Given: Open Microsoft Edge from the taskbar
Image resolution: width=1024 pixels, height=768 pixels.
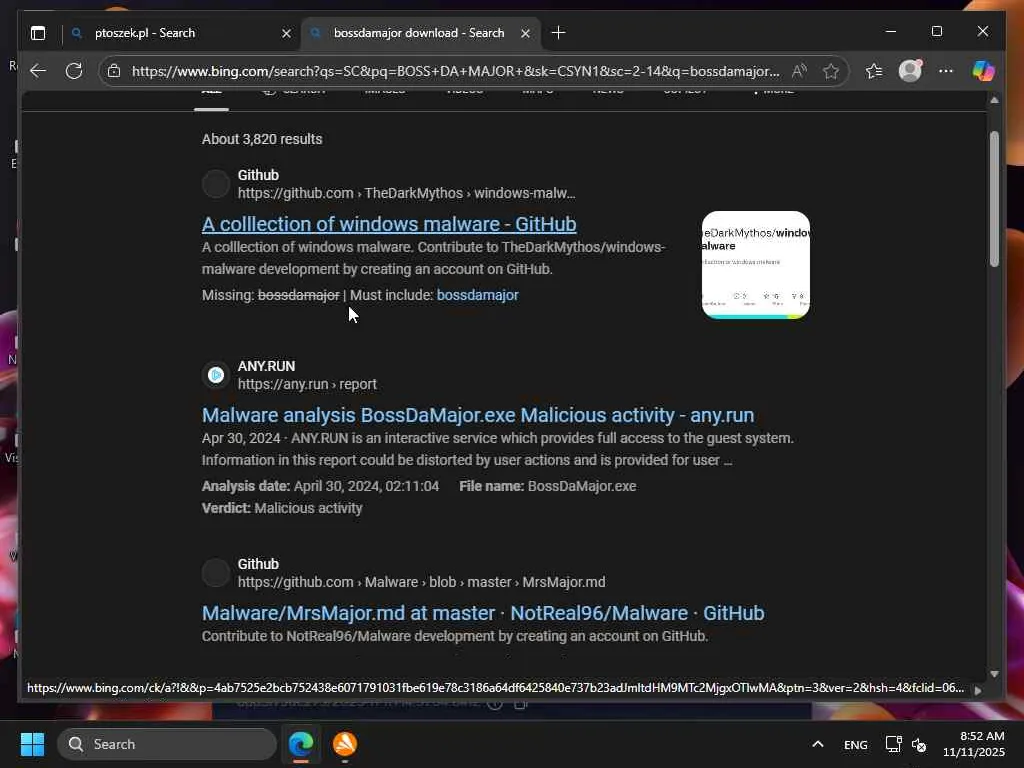Looking at the screenshot, I should click(301, 744).
